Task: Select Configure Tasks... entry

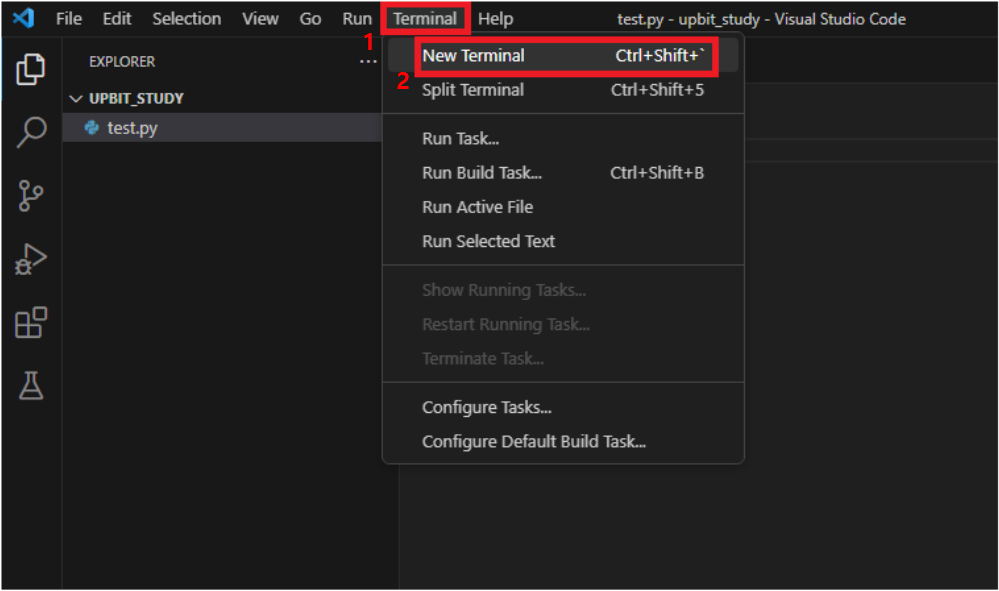Action: tap(563, 408)
